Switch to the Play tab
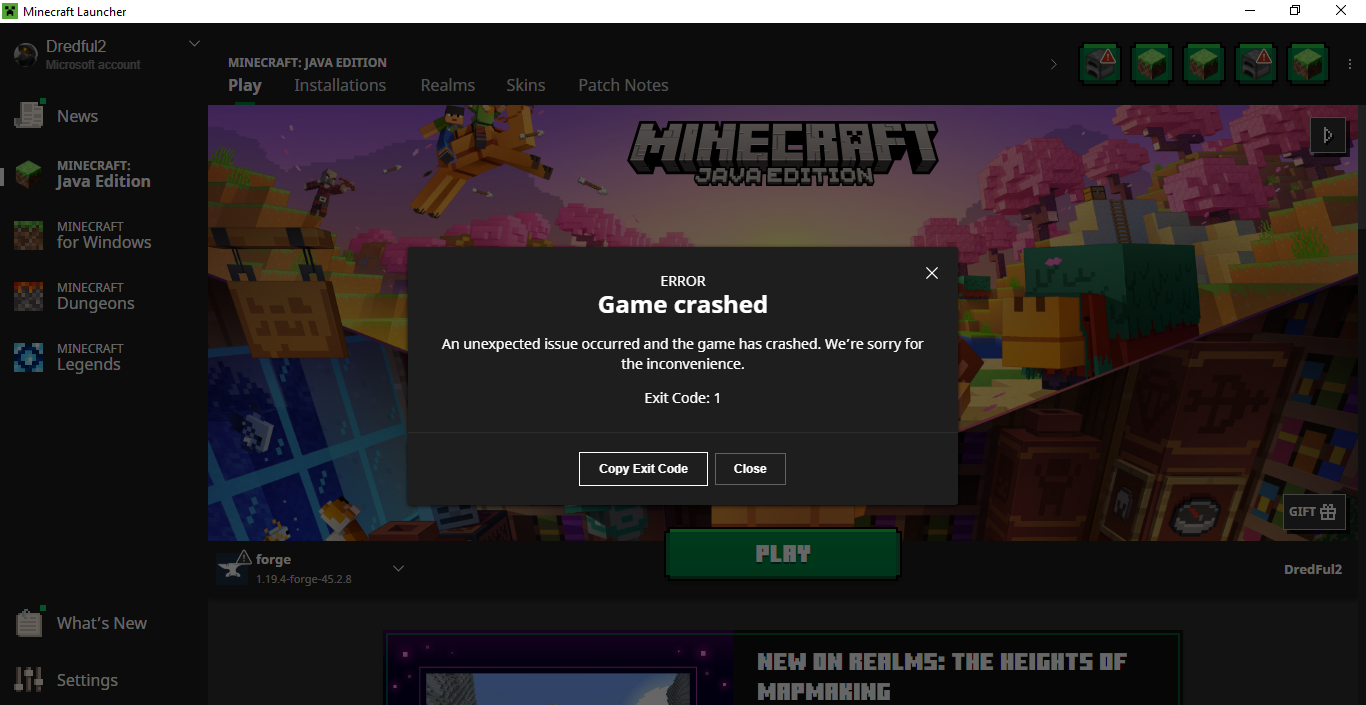This screenshot has height=705, width=1366. [x=245, y=85]
